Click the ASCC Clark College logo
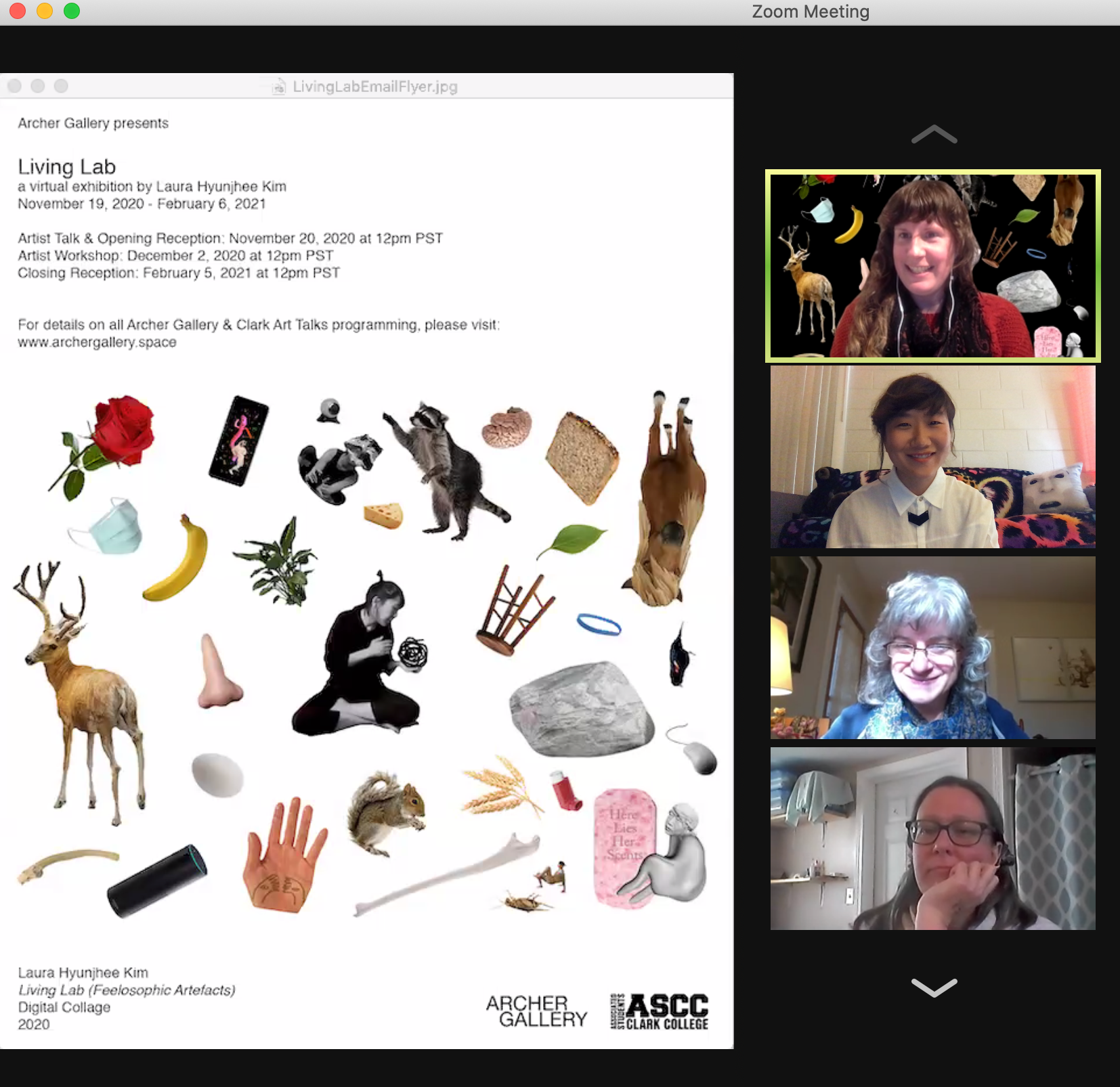 click(x=660, y=1011)
